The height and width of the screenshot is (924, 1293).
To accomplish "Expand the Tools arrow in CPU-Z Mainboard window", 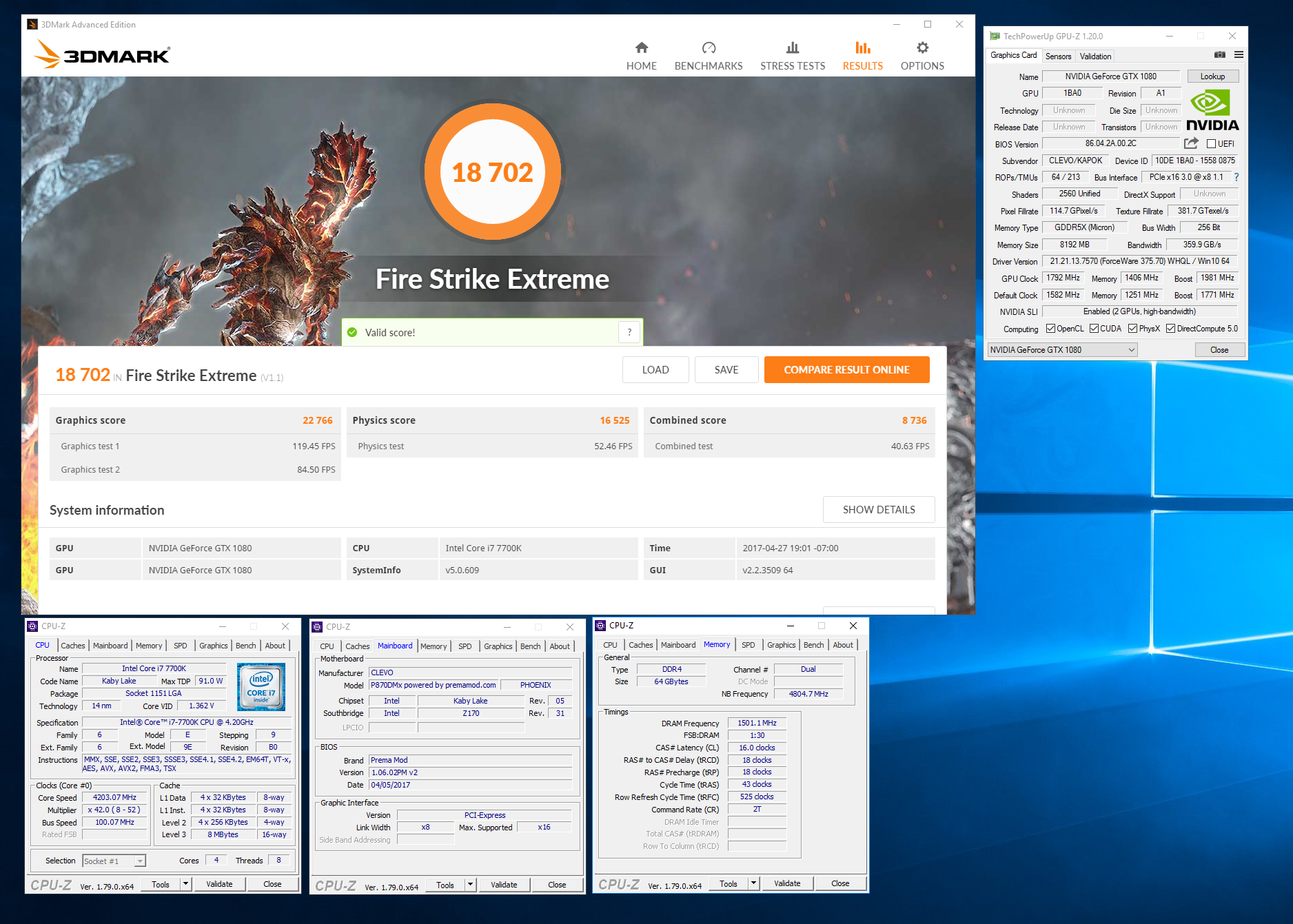I will [x=470, y=885].
